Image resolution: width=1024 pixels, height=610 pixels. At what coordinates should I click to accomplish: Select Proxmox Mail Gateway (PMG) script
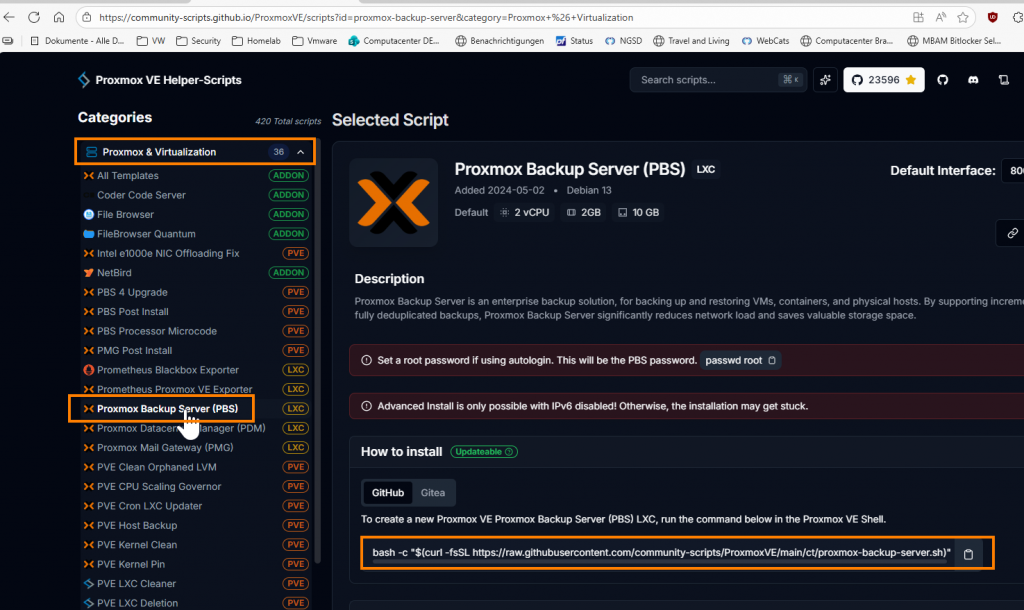coord(165,447)
